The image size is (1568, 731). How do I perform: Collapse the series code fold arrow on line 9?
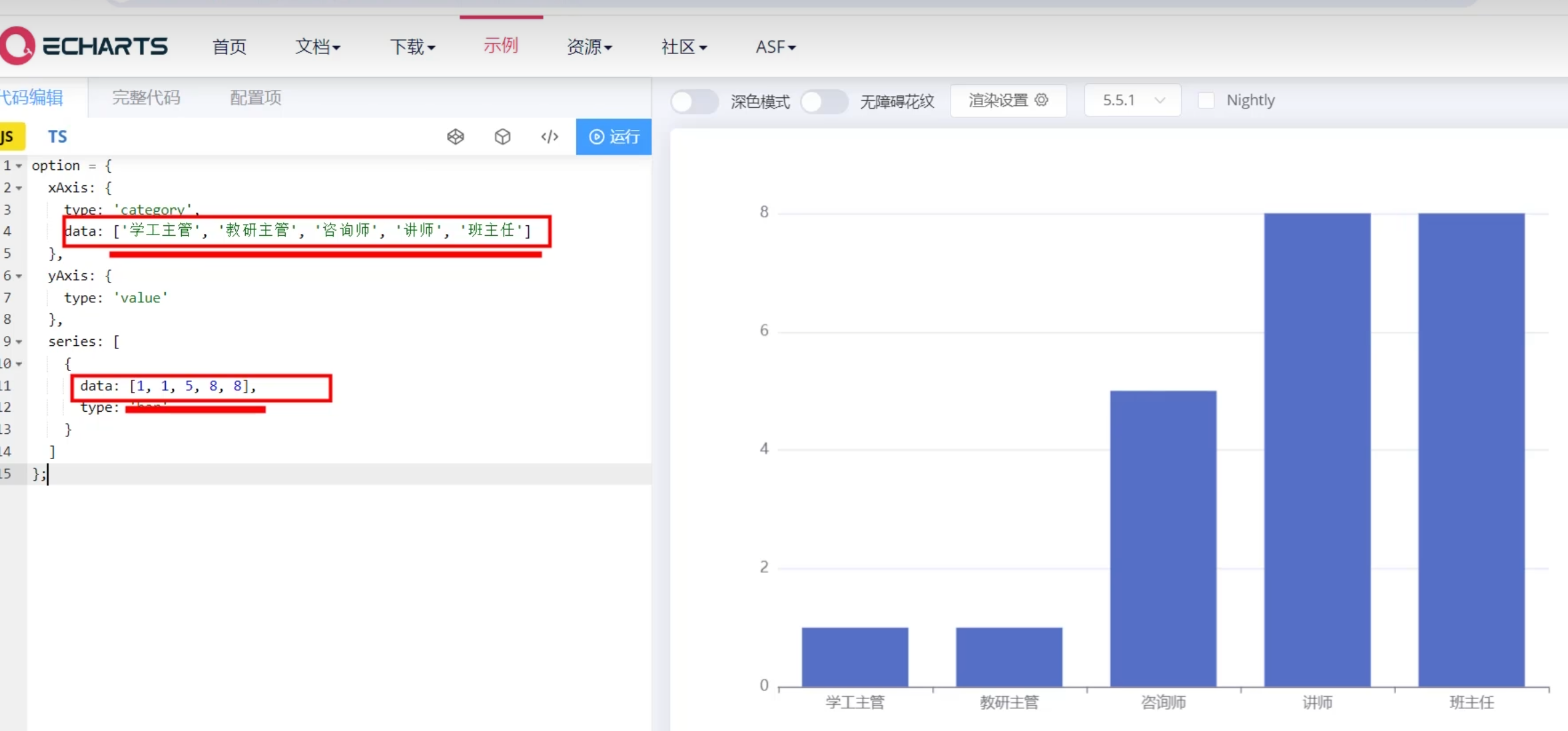[19, 342]
